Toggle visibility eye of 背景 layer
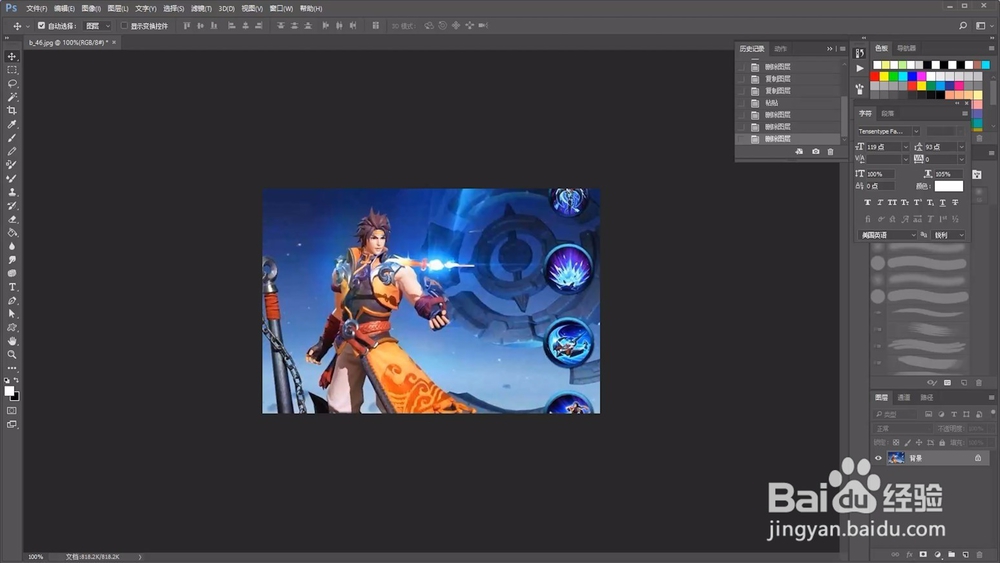The height and width of the screenshot is (563, 1000). pyautogui.click(x=878, y=458)
